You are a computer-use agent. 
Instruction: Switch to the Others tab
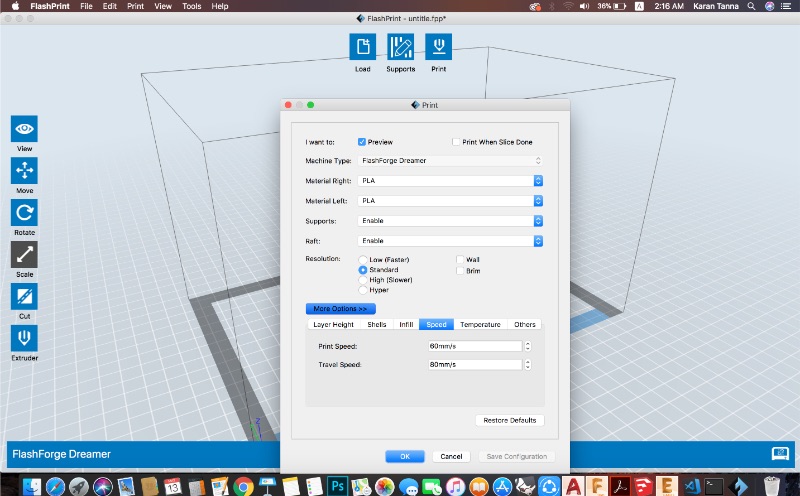524,325
